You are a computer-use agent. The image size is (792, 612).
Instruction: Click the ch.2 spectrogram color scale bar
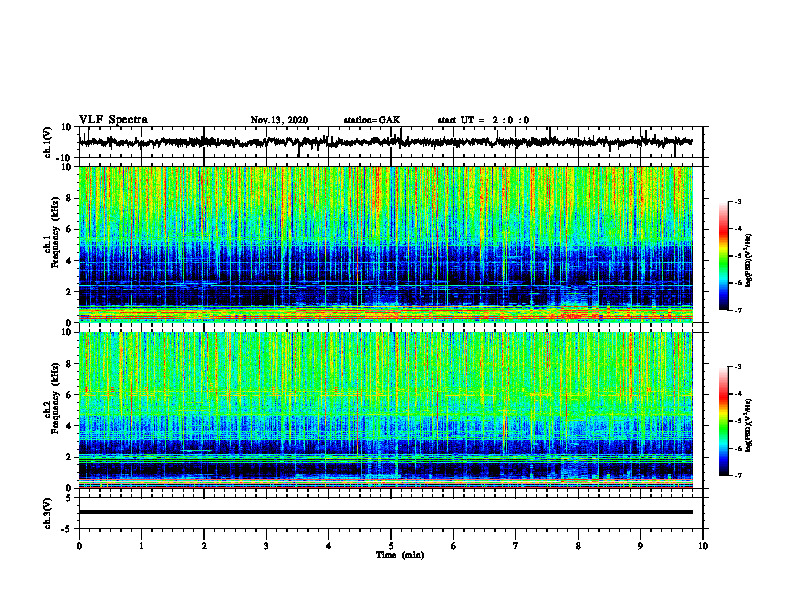click(x=724, y=421)
